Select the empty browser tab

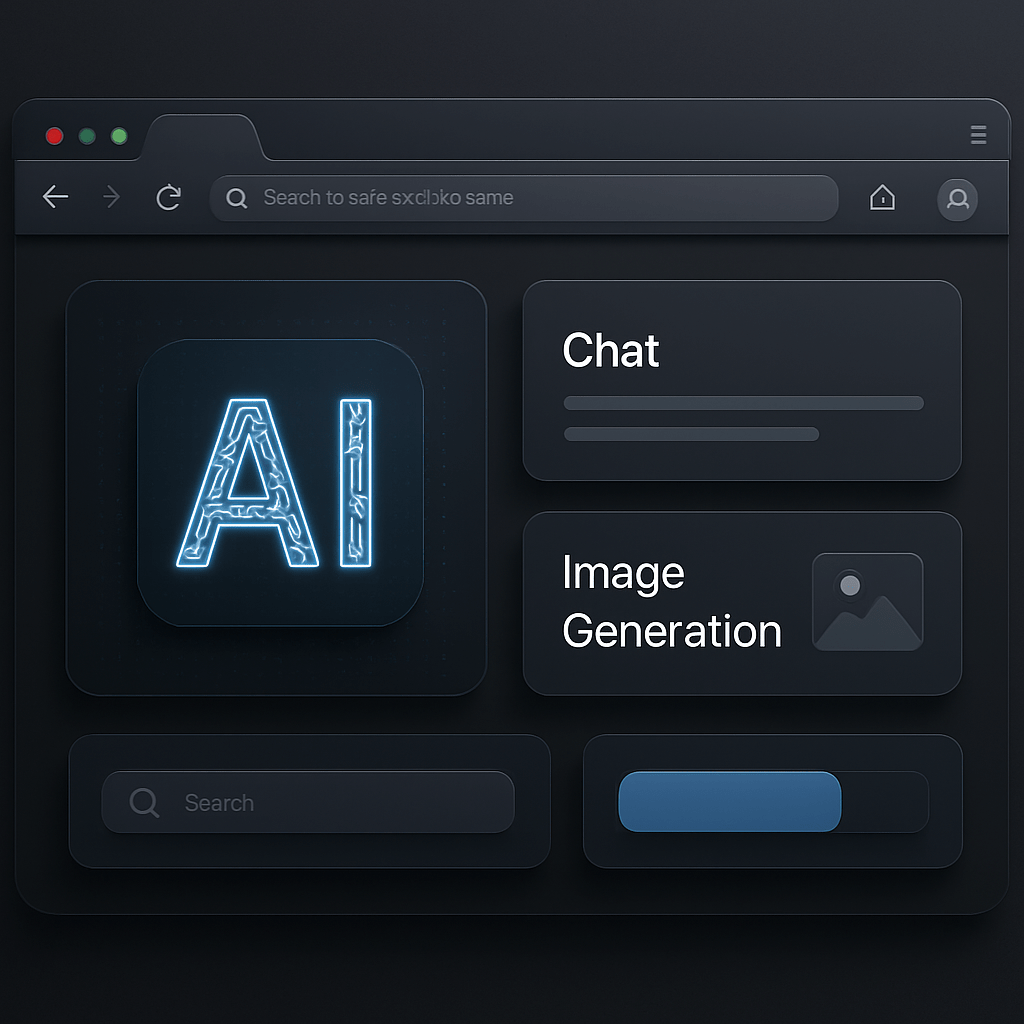click(204, 137)
